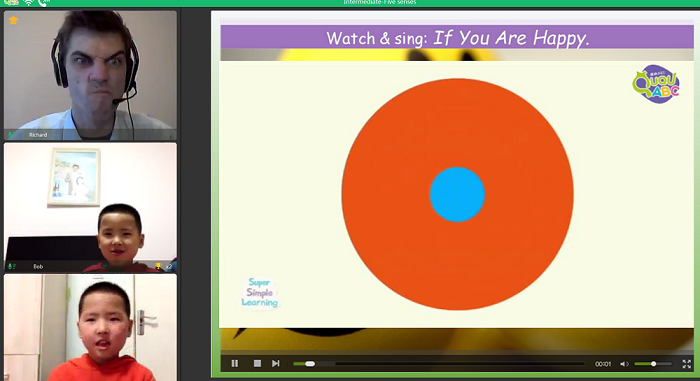Viewport: 700px width, 381px height.
Task: Click the Super Simple Learning logo
Action: coord(260,293)
